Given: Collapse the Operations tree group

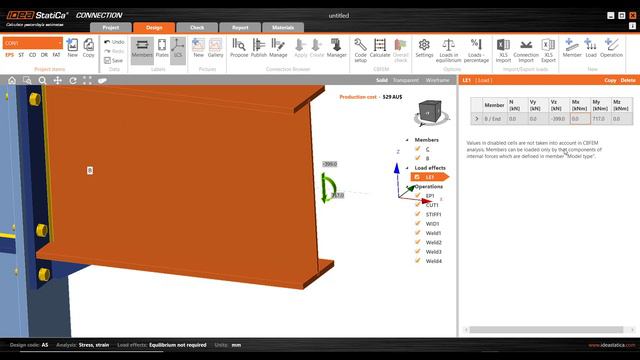Looking at the screenshot, I should (x=407, y=187).
